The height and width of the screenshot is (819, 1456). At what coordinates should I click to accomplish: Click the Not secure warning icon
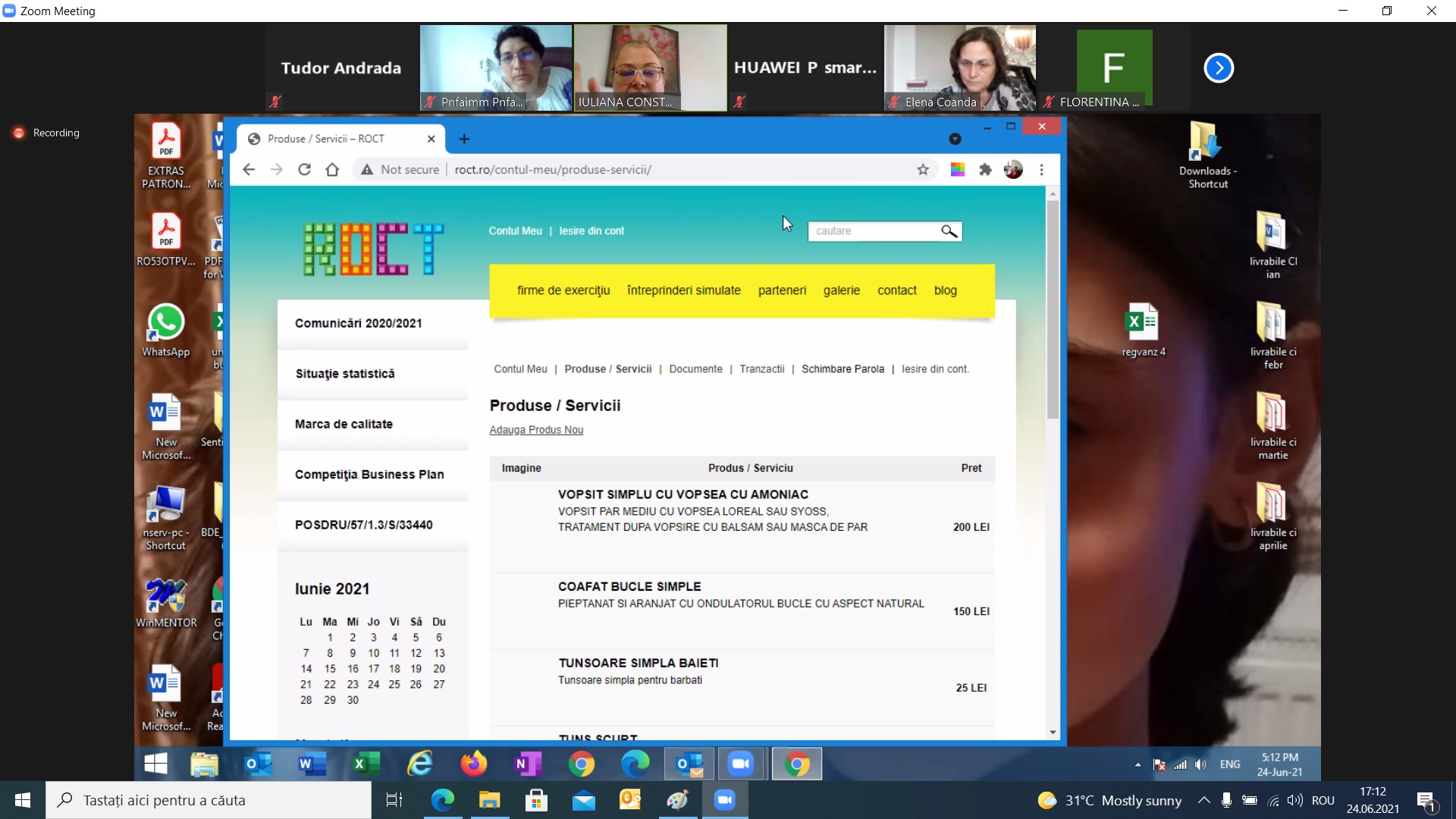(x=367, y=170)
